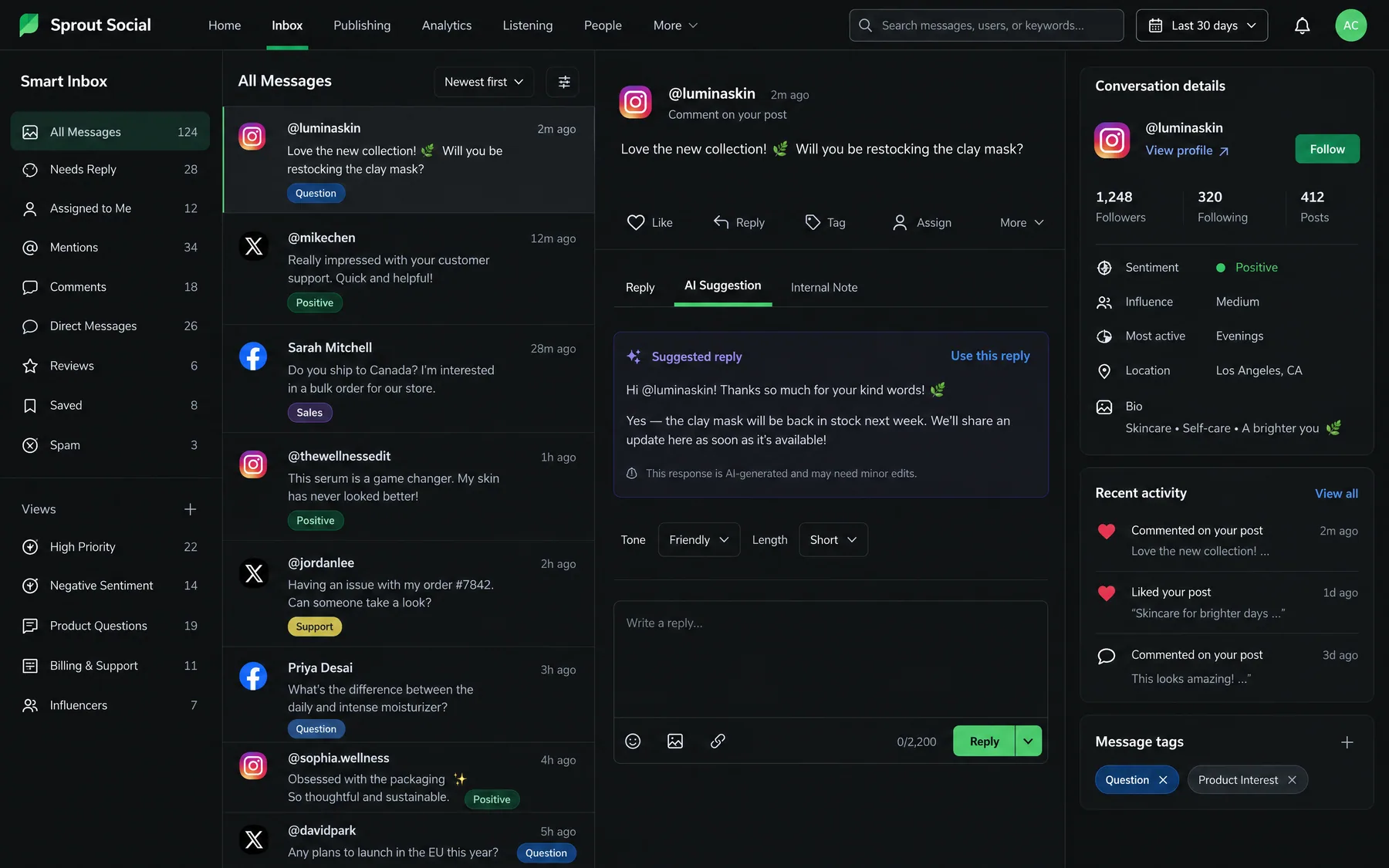
Task: Switch to the Reply tab
Action: point(640,287)
